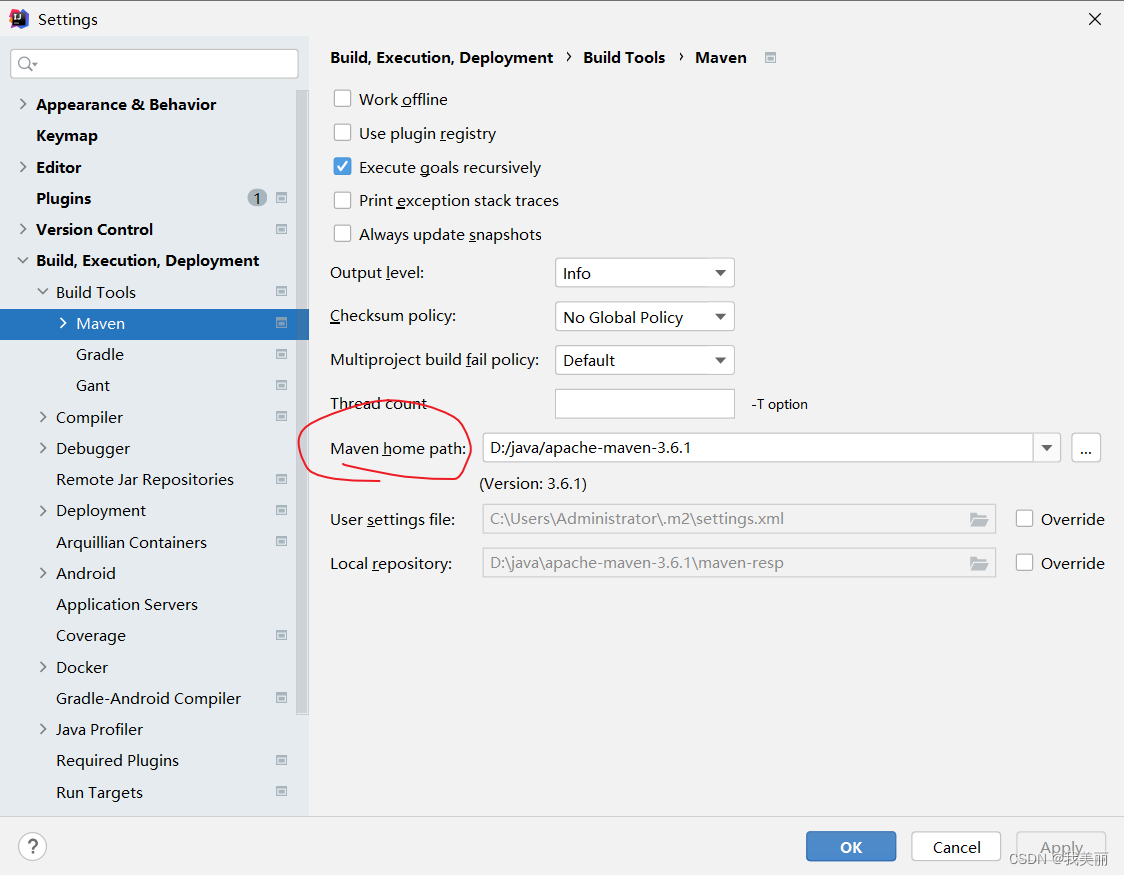Click project-level icon next to Gradle-Android Compiler
Image resolution: width=1124 pixels, height=875 pixels.
[x=282, y=698]
